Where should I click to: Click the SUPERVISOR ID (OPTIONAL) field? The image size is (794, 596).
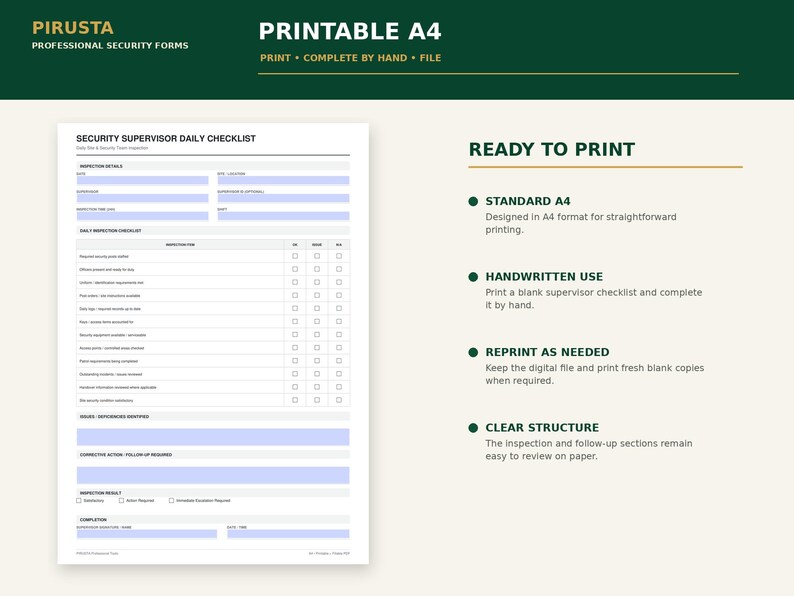tap(284, 198)
